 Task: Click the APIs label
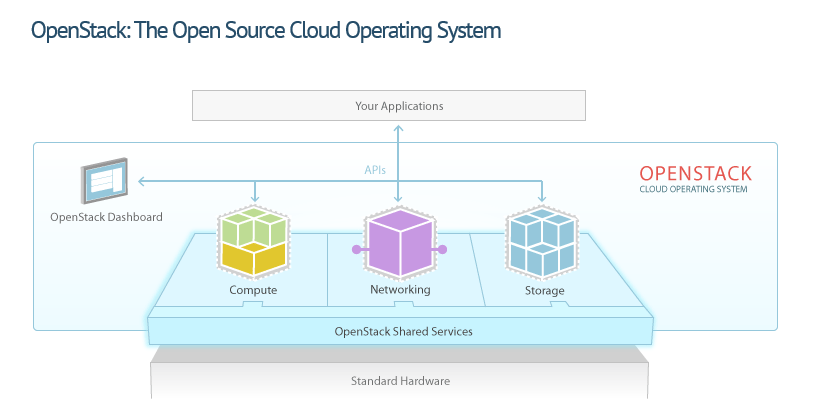375,170
